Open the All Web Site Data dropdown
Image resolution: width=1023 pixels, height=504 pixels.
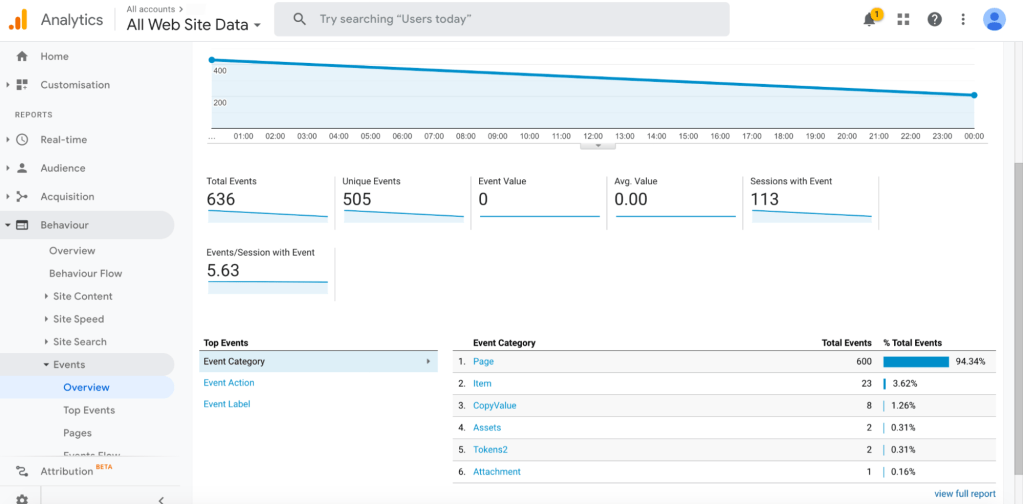point(193,25)
